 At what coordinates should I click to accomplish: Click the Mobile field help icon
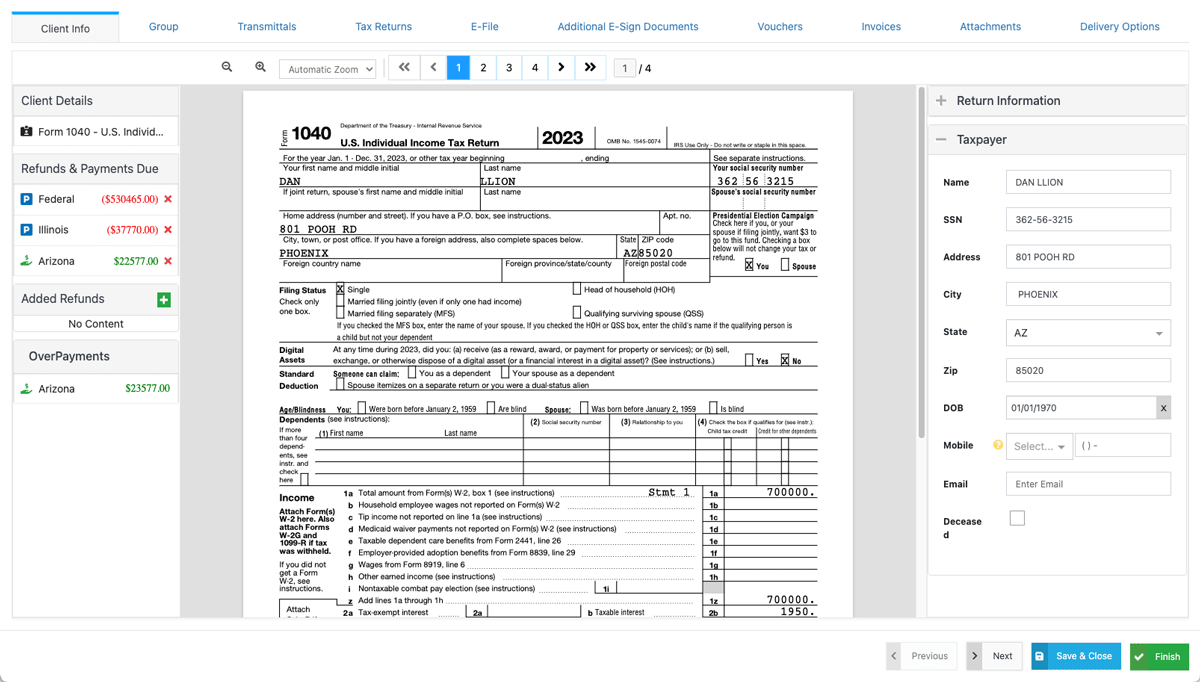pos(997,446)
